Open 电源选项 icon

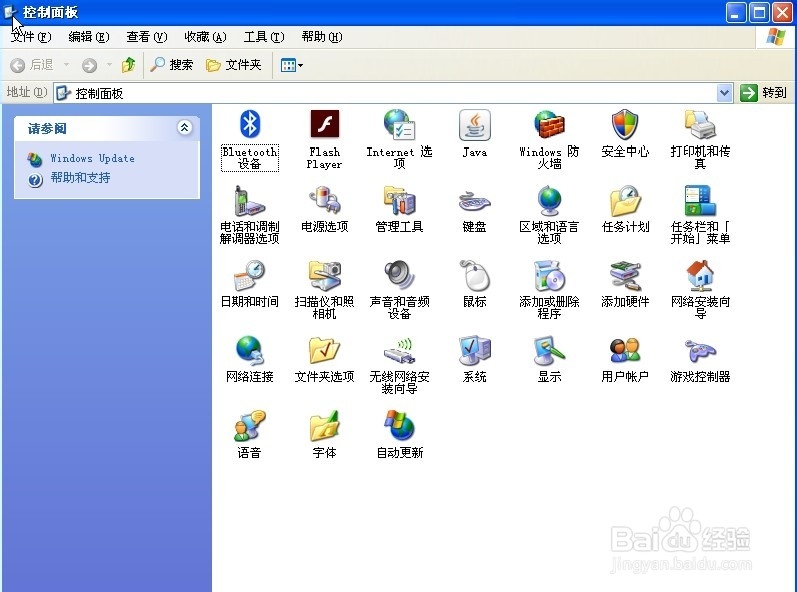pyautogui.click(x=324, y=200)
